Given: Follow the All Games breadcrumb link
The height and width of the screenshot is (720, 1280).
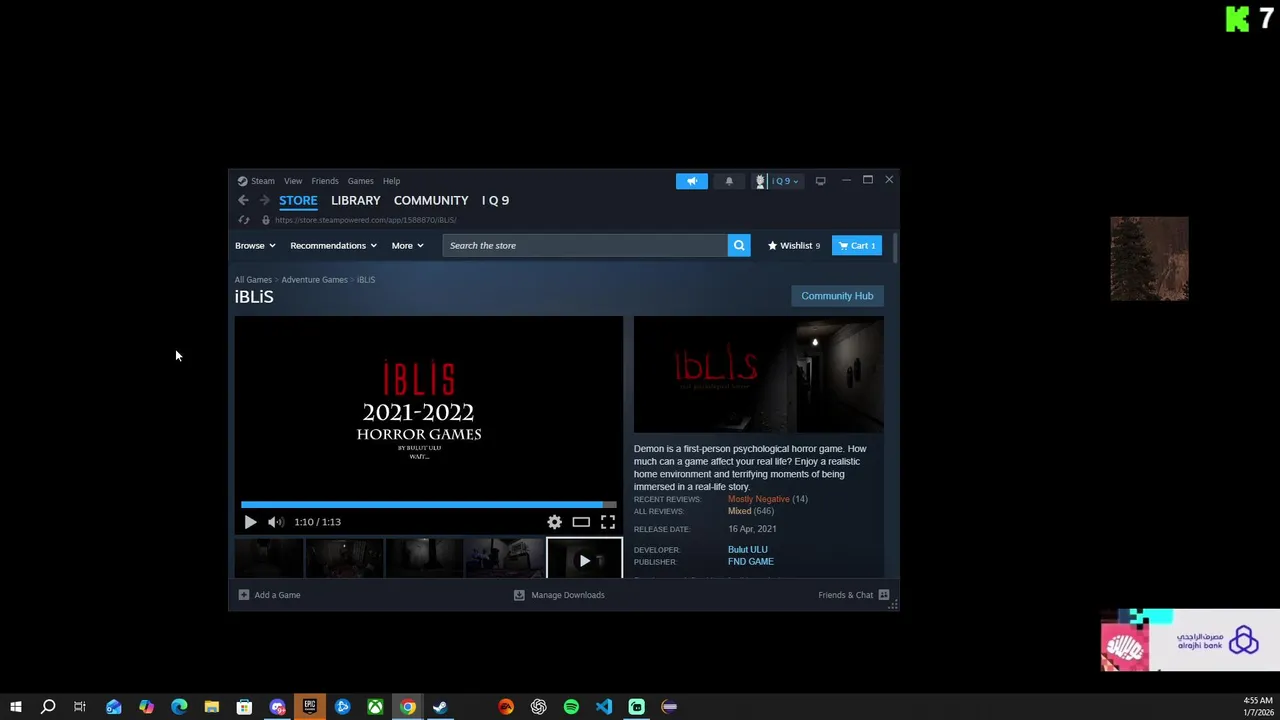Looking at the screenshot, I should pyautogui.click(x=253, y=280).
